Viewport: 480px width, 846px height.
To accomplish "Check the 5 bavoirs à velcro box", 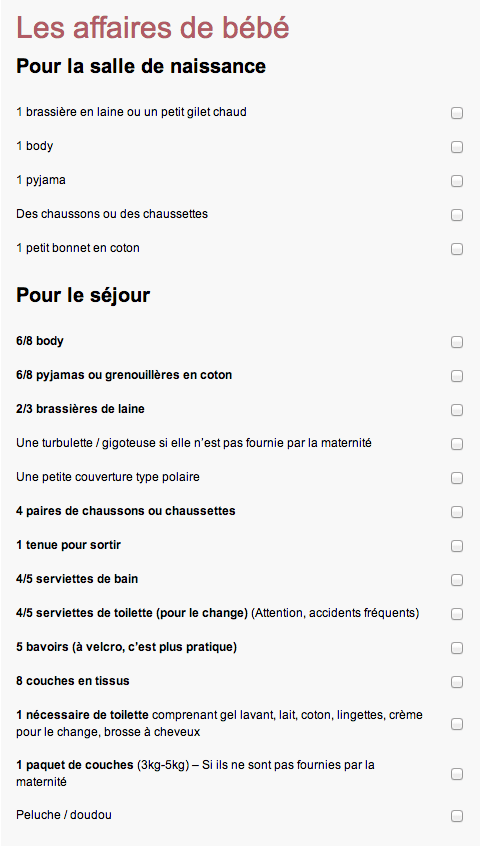I will (457, 647).
